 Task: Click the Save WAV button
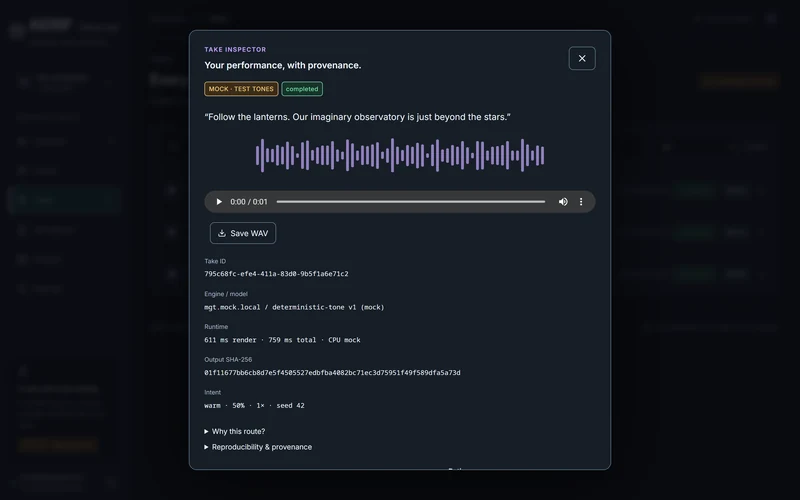243,233
